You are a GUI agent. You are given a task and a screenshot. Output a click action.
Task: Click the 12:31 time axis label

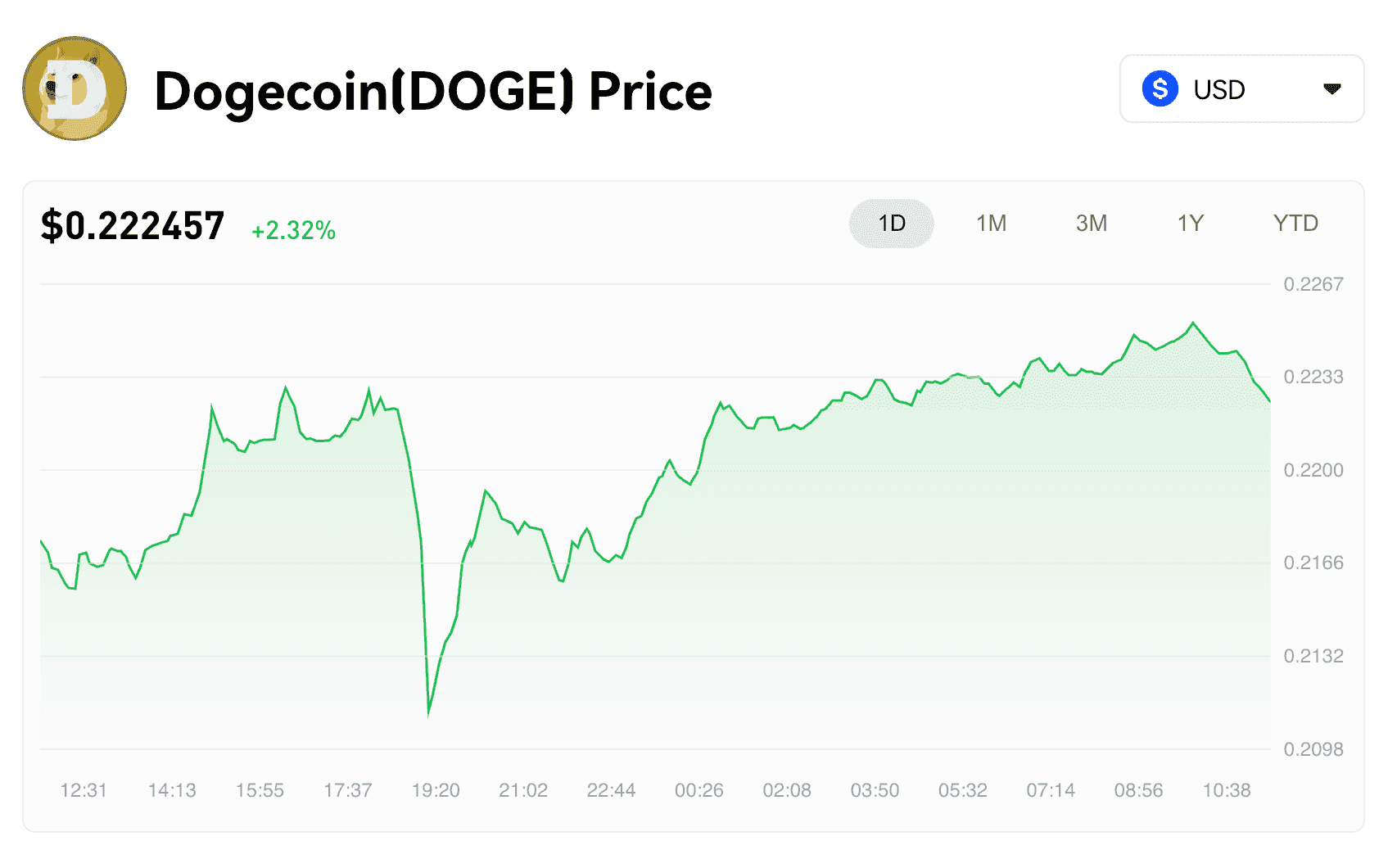[84, 790]
